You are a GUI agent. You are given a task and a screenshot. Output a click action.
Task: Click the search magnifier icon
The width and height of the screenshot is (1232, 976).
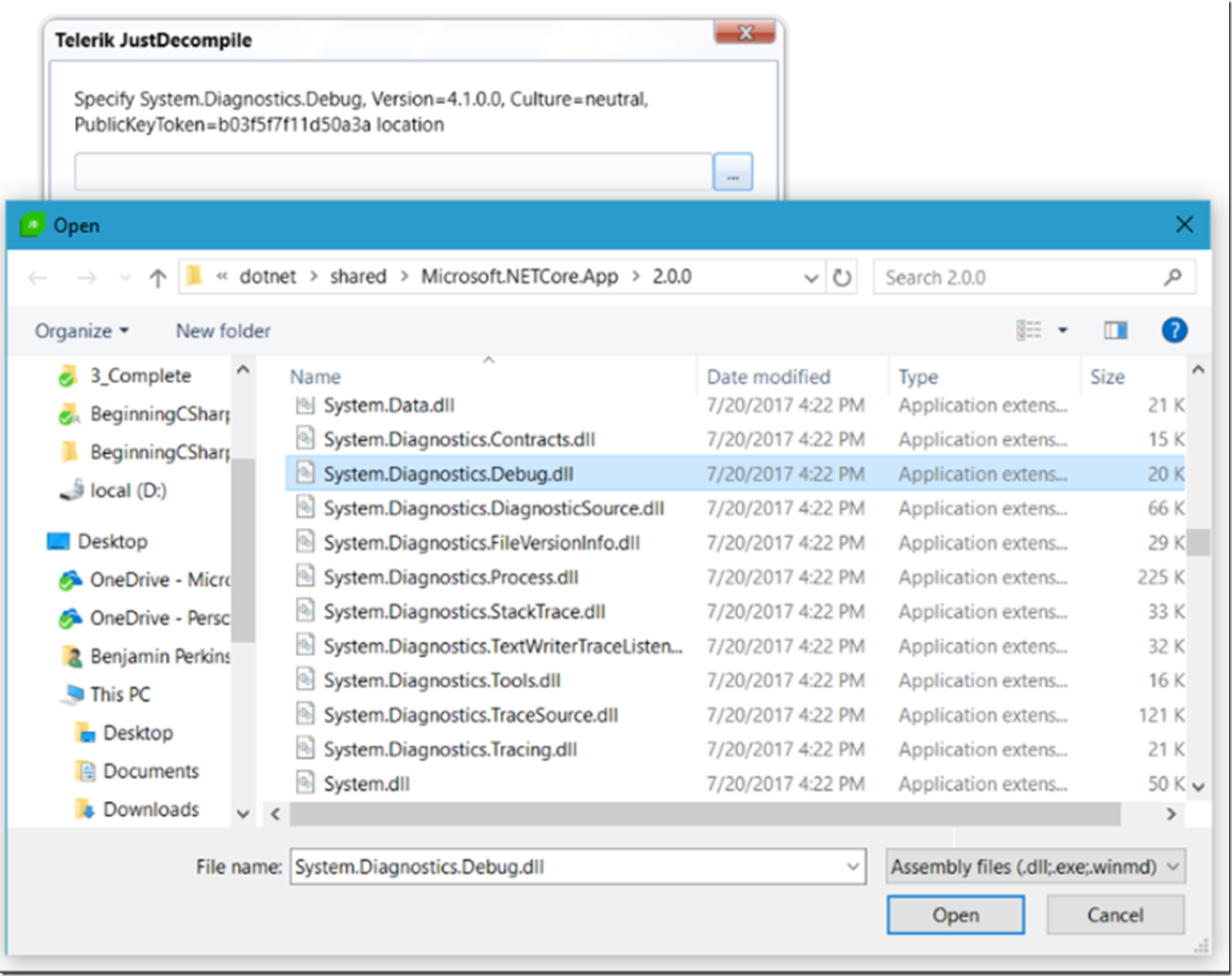click(x=1173, y=278)
